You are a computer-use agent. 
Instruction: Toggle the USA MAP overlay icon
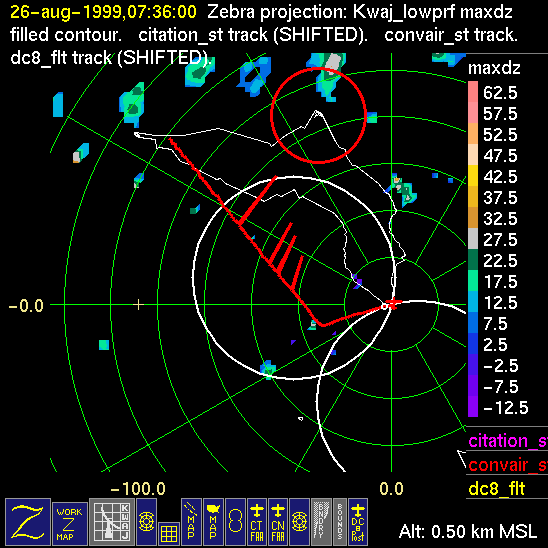(x=213, y=522)
